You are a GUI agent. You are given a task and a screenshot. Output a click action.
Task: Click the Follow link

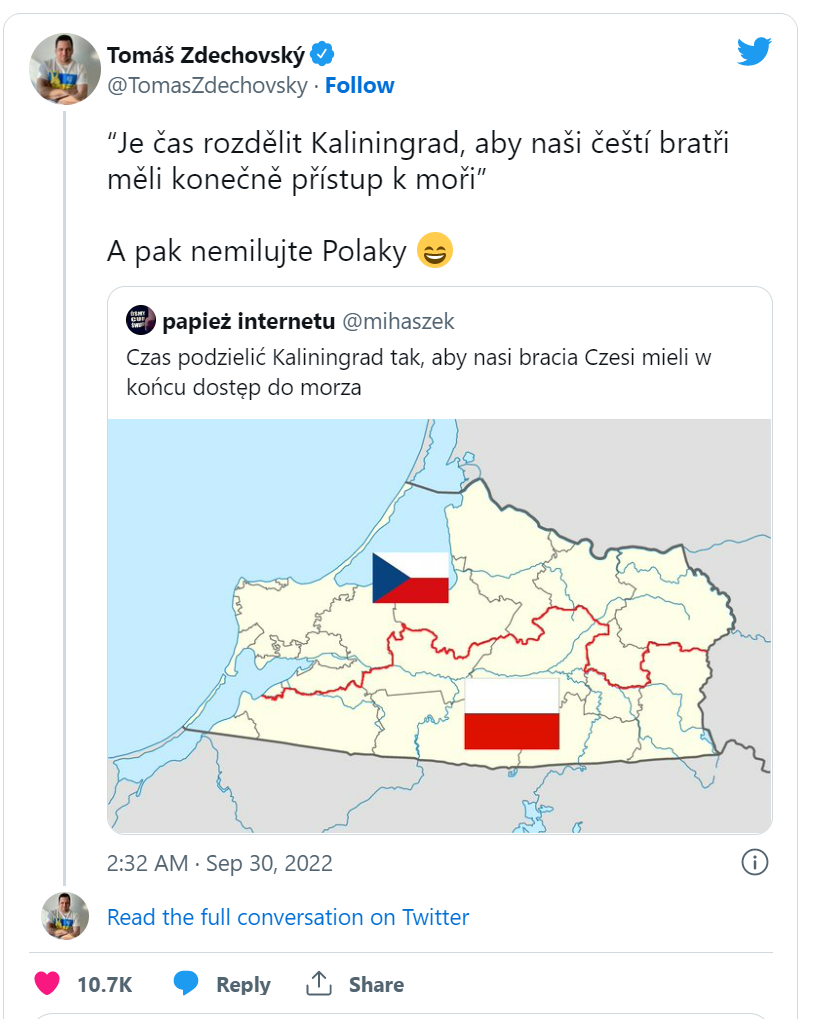pyautogui.click(x=359, y=86)
